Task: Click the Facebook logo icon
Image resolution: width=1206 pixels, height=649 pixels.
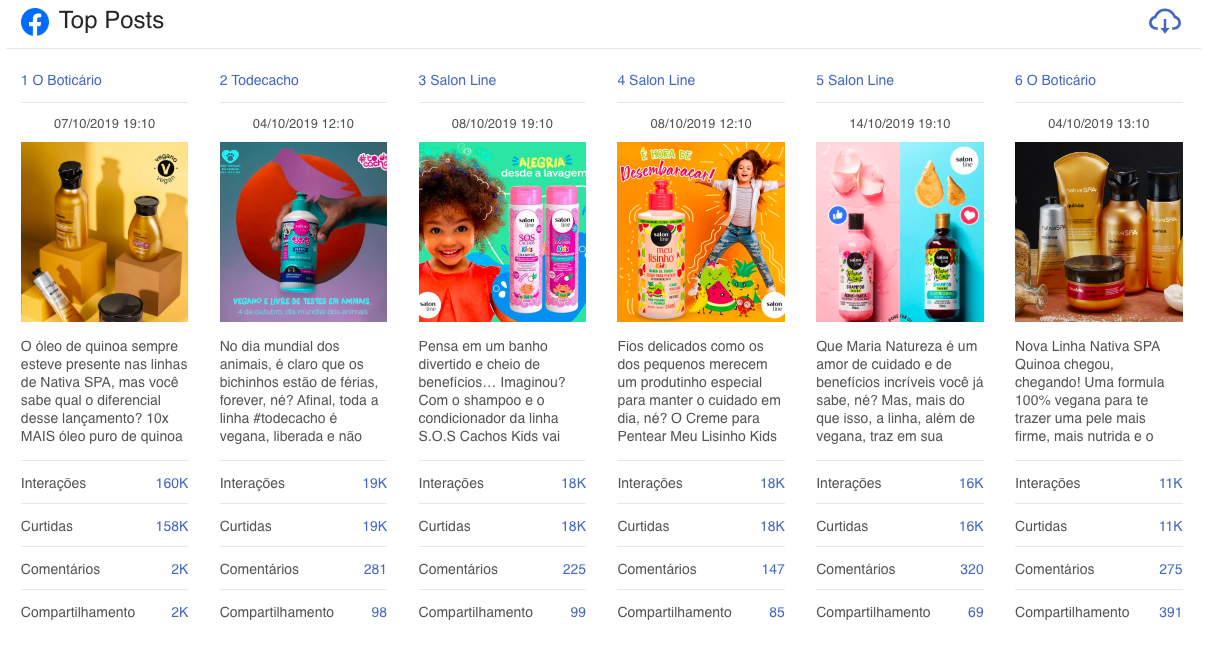Action: tap(35, 21)
